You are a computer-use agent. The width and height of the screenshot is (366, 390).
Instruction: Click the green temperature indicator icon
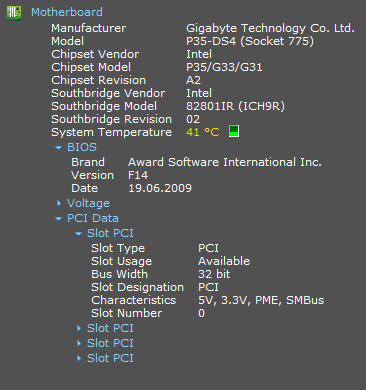tap(234, 131)
